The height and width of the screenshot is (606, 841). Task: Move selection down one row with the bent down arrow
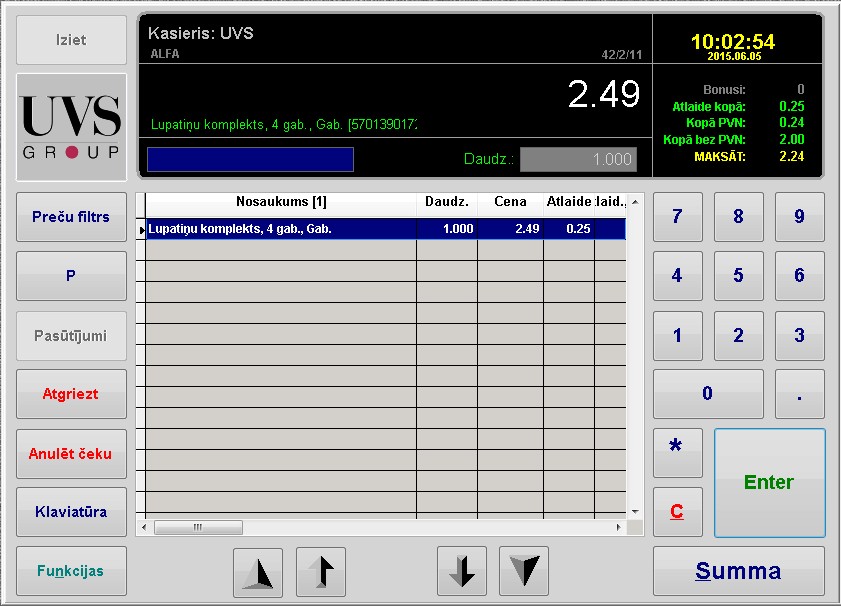point(462,571)
